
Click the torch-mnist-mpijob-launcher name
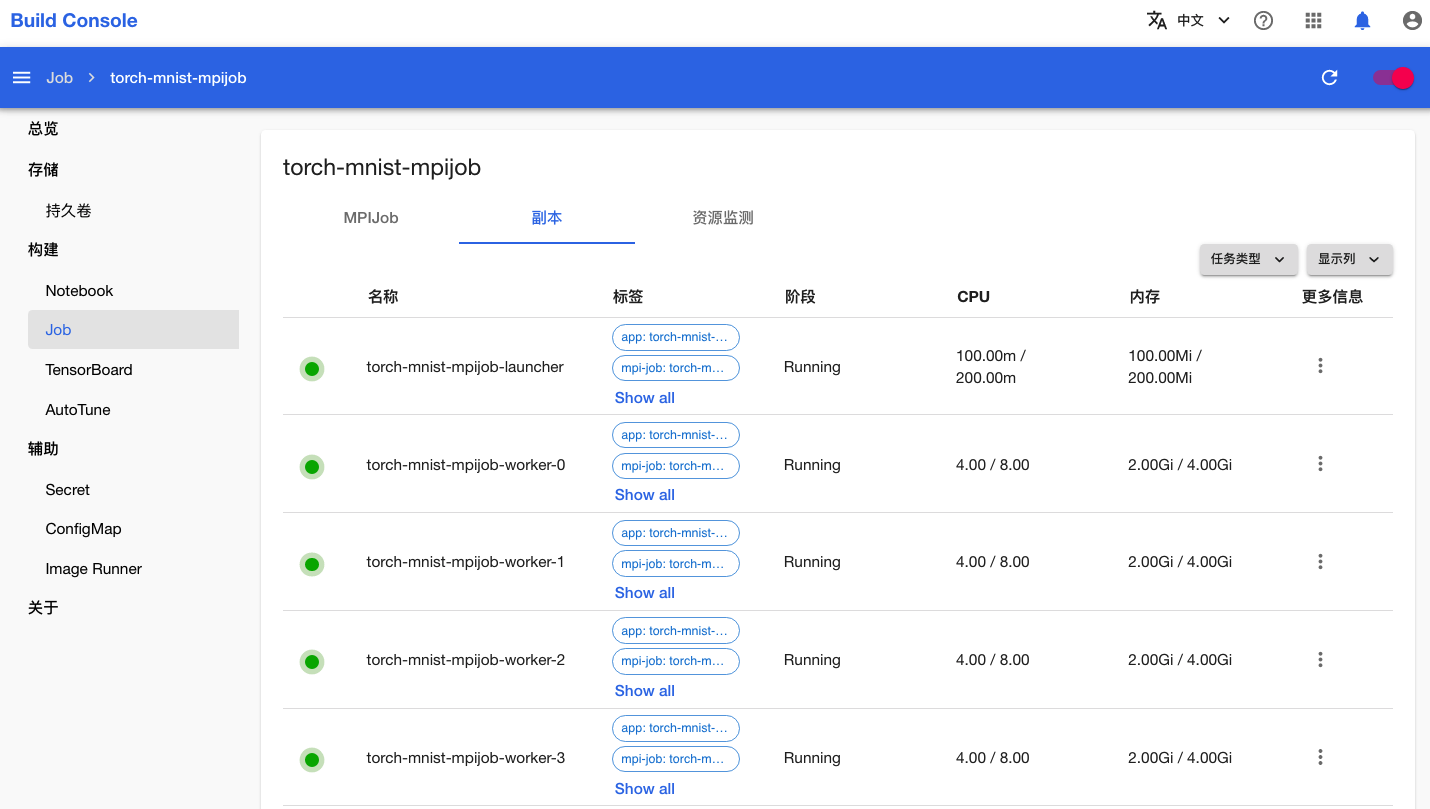tap(465, 367)
